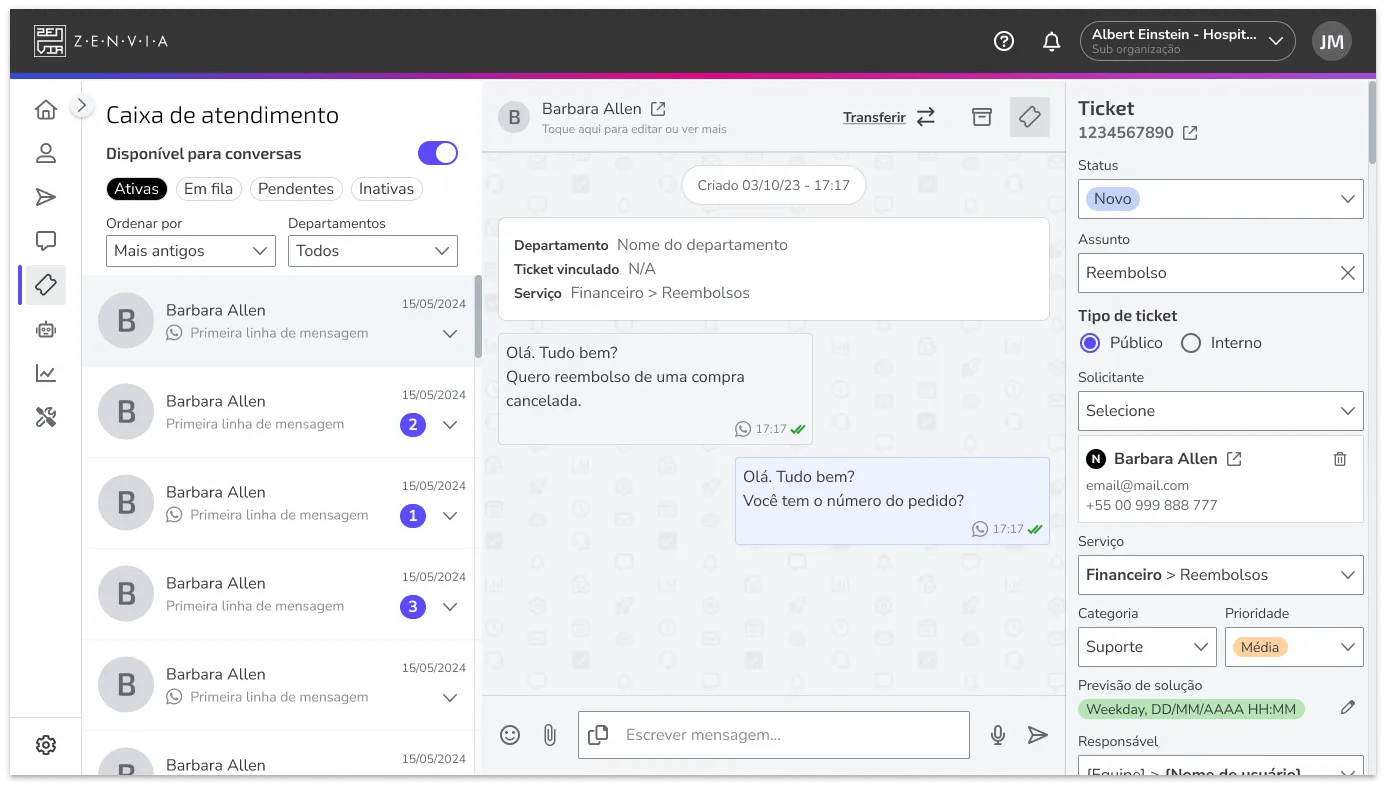This screenshot has width=1386, height=786.
Task: Record audio with the microphone icon
Action: point(997,734)
